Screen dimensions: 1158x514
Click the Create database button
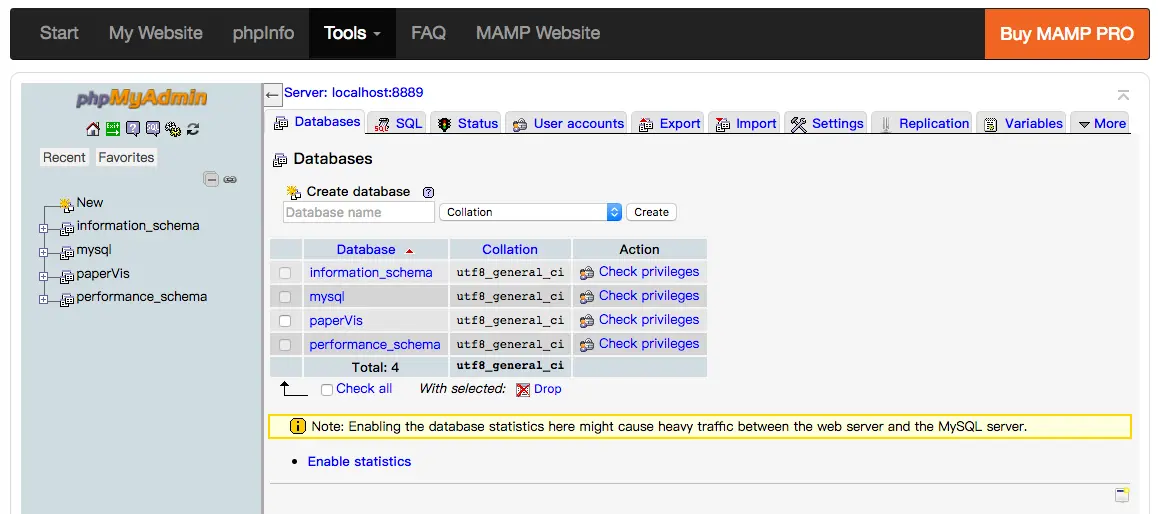pos(651,212)
